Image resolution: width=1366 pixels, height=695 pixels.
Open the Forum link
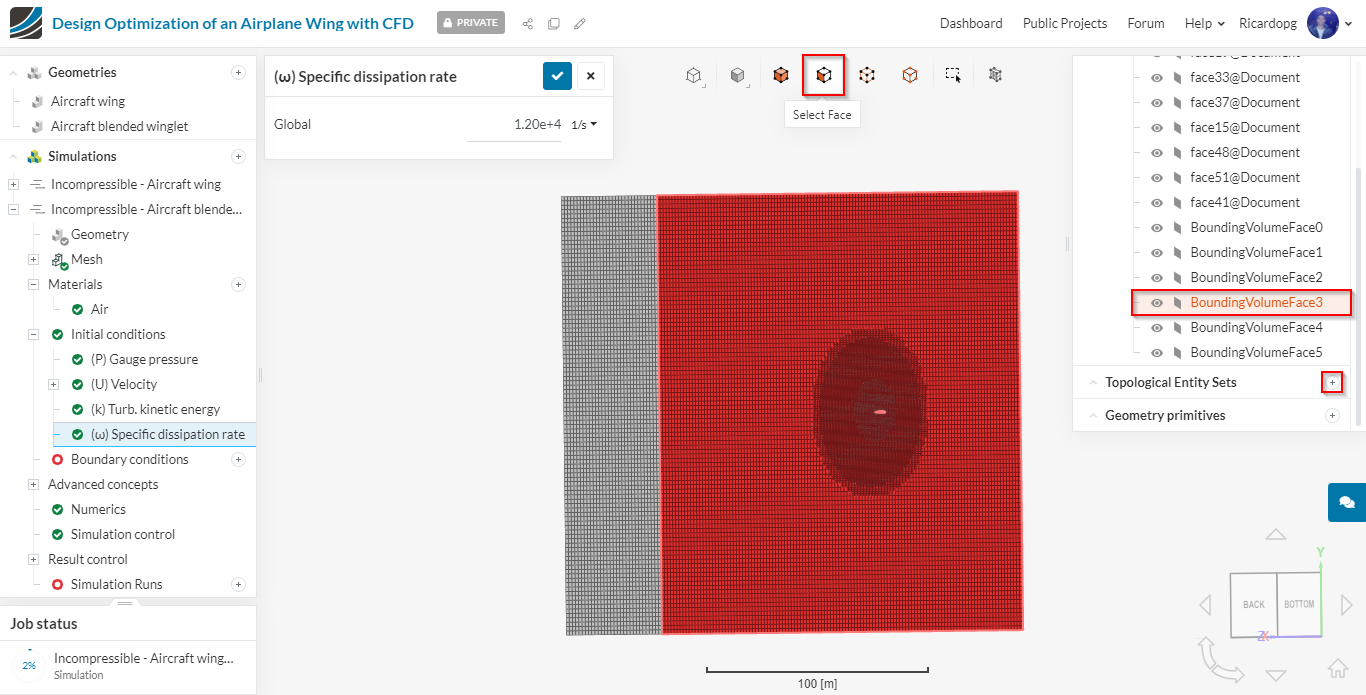pyautogui.click(x=1146, y=23)
